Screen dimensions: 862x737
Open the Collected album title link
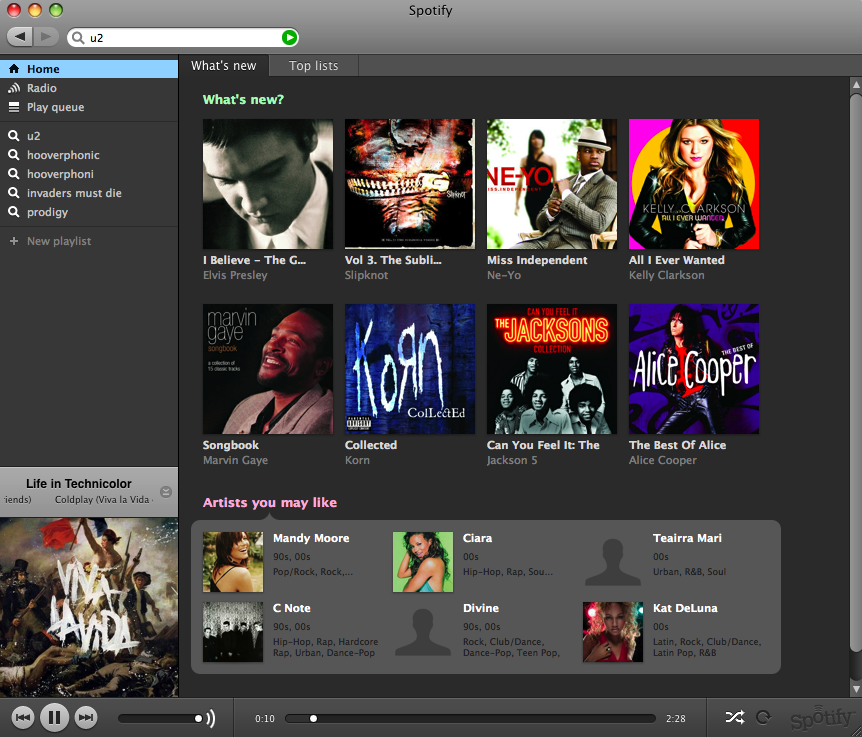coord(371,445)
